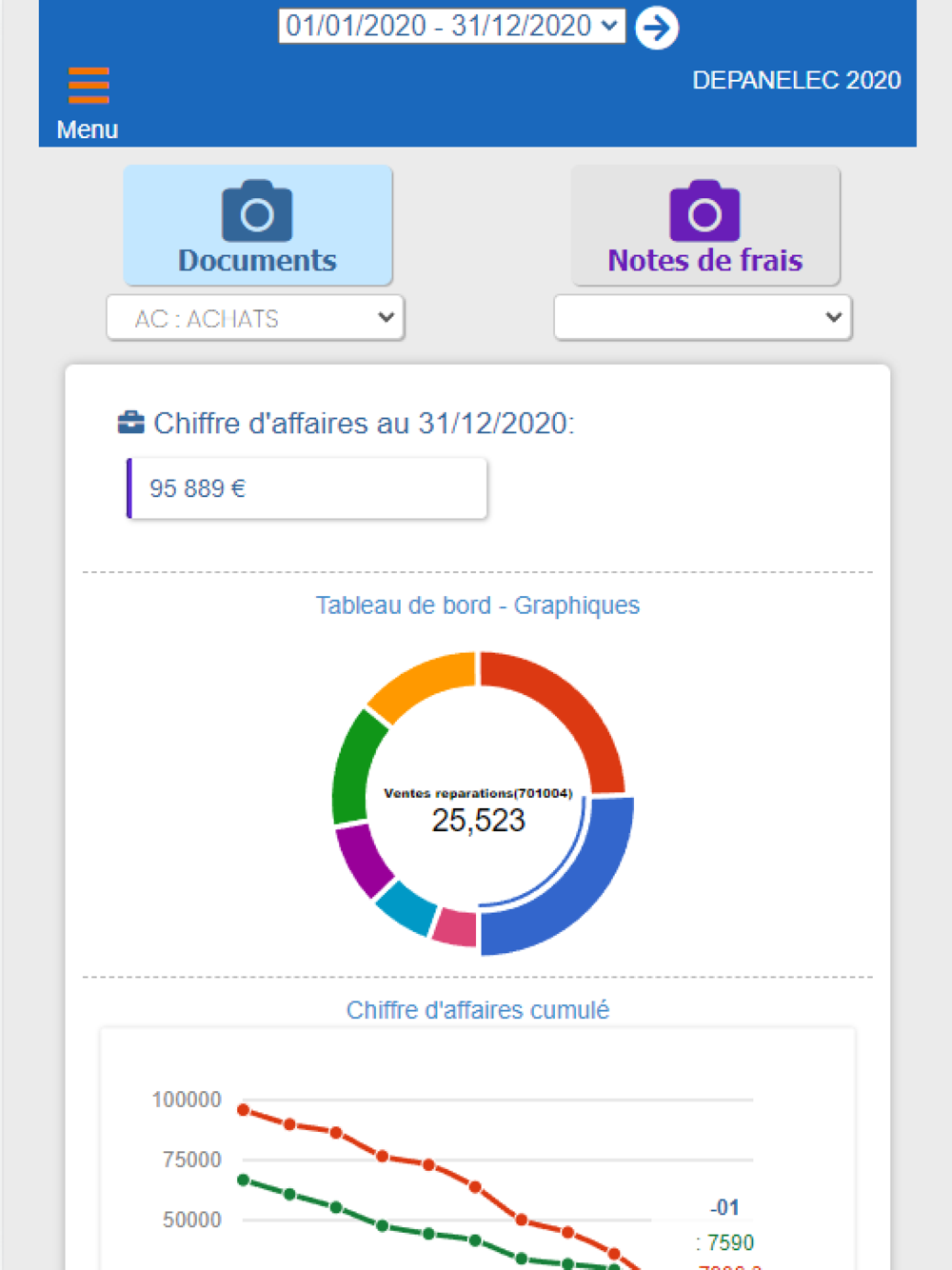Click the Menu label in the header
The height and width of the screenshot is (1270, 952).
pyautogui.click(x=88, y=129)
